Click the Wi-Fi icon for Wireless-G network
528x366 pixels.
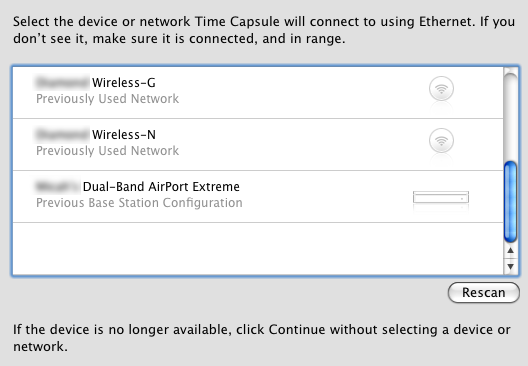441,89
